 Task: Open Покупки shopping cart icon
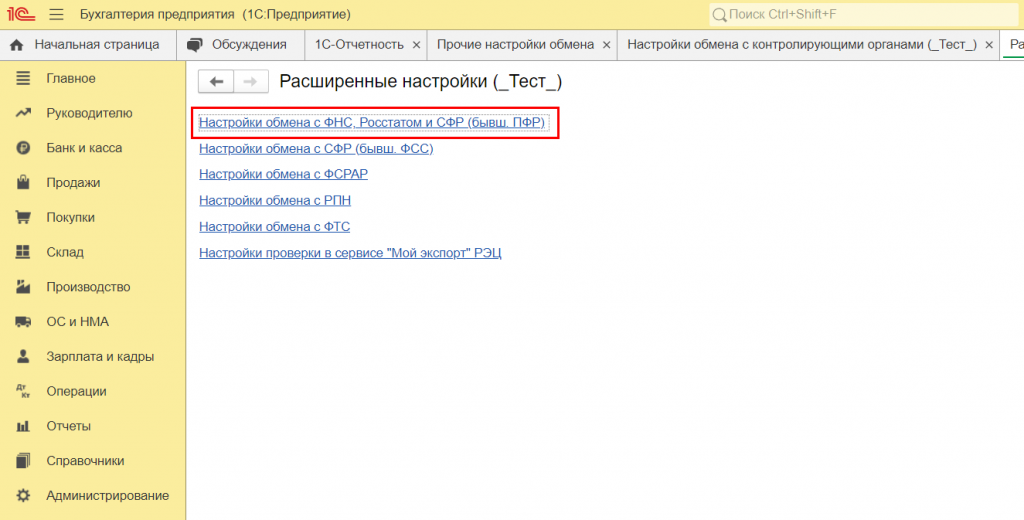23,217
